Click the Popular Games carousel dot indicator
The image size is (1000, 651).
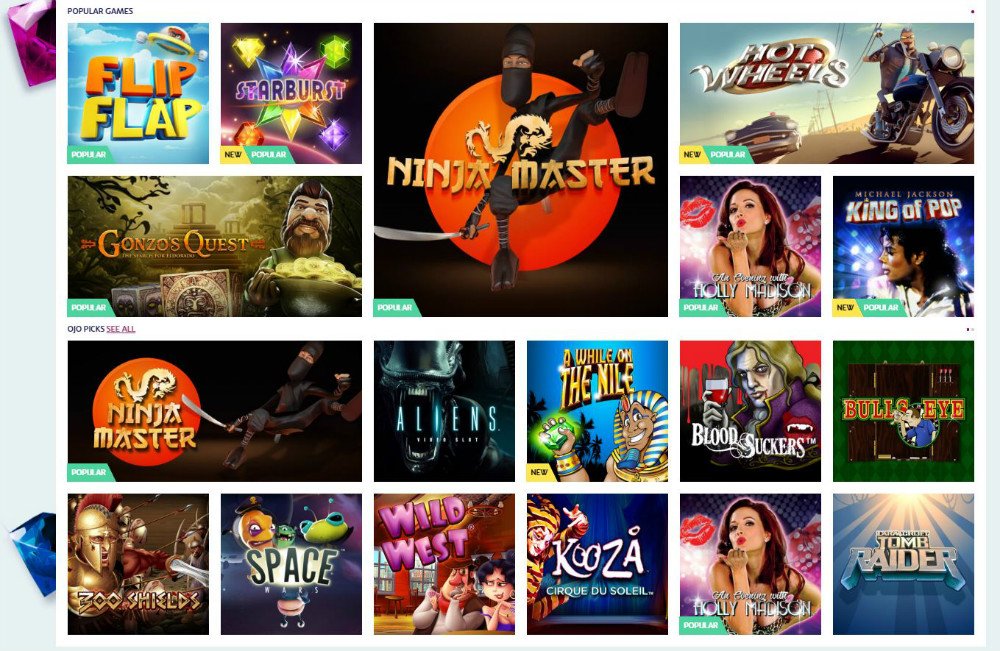(x=972, y=11)
